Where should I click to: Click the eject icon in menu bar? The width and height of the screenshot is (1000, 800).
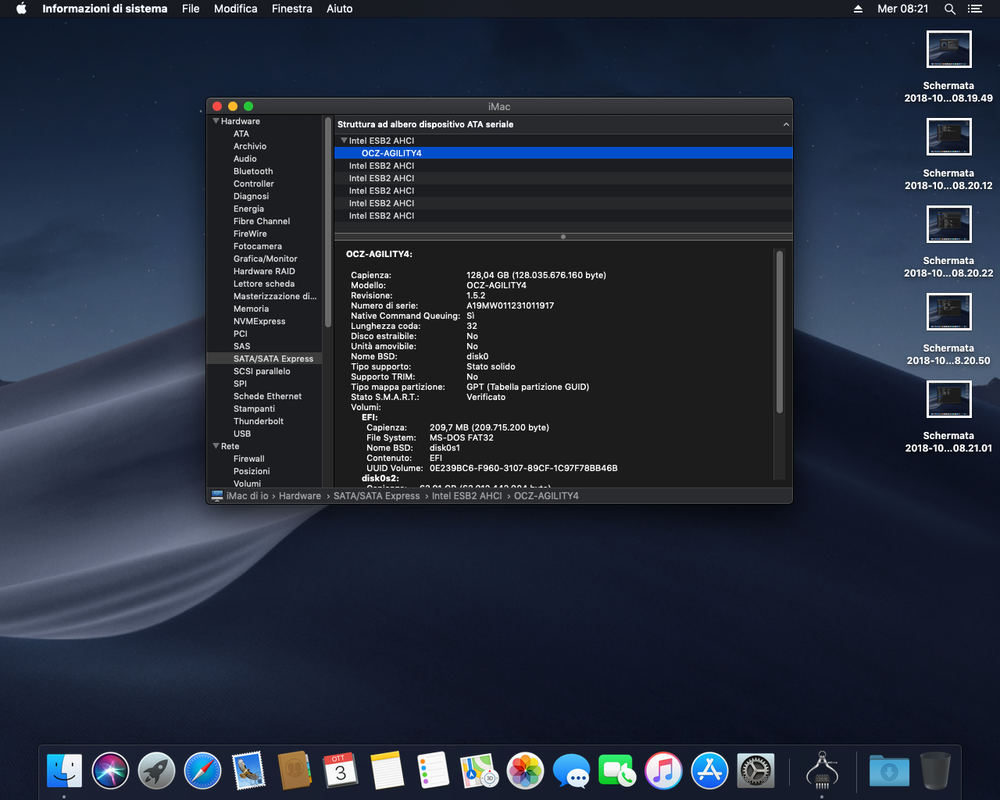click(x=858, y=9)
